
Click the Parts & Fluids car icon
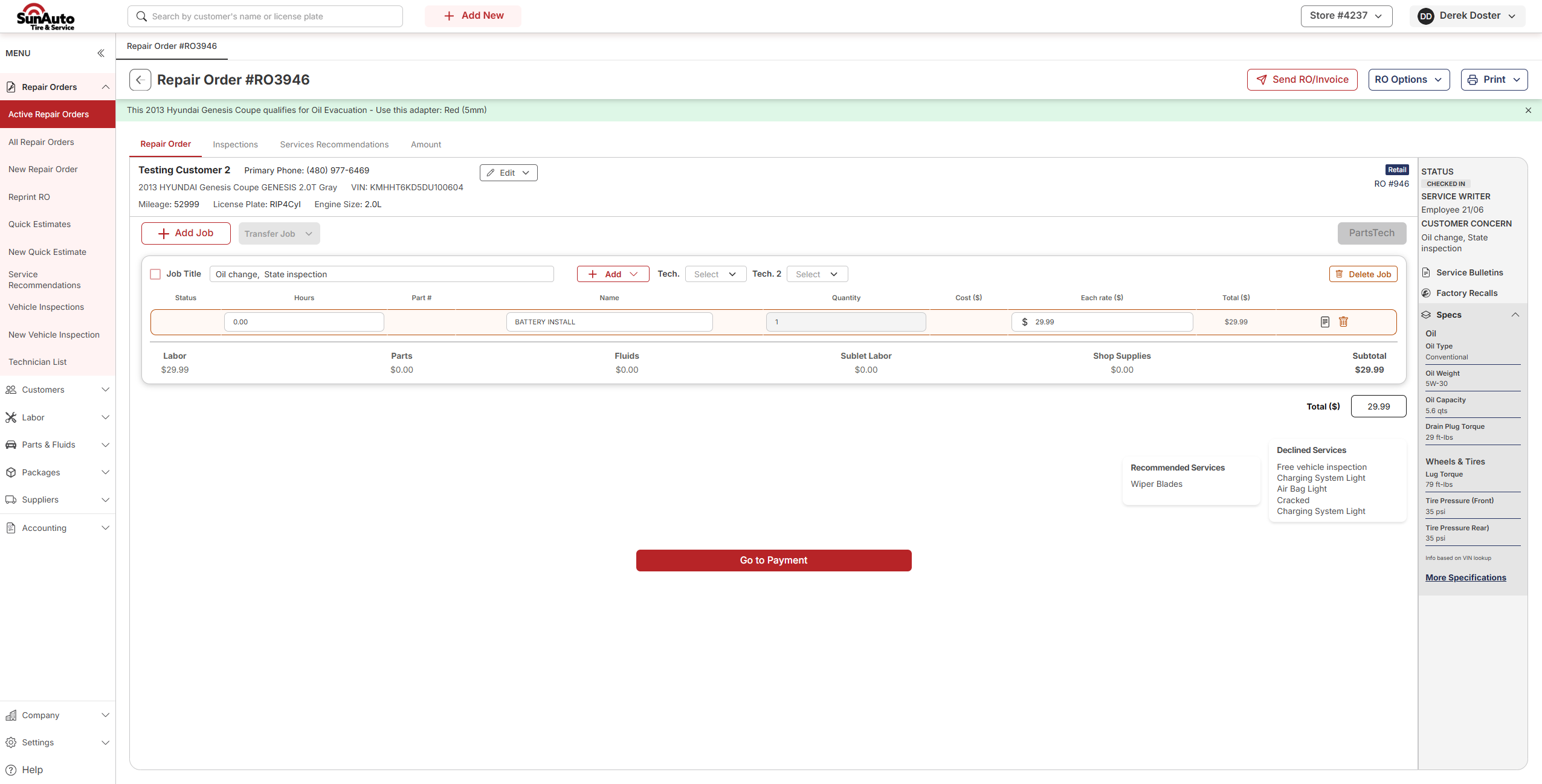pyautogui.click(x=11, y=445)
